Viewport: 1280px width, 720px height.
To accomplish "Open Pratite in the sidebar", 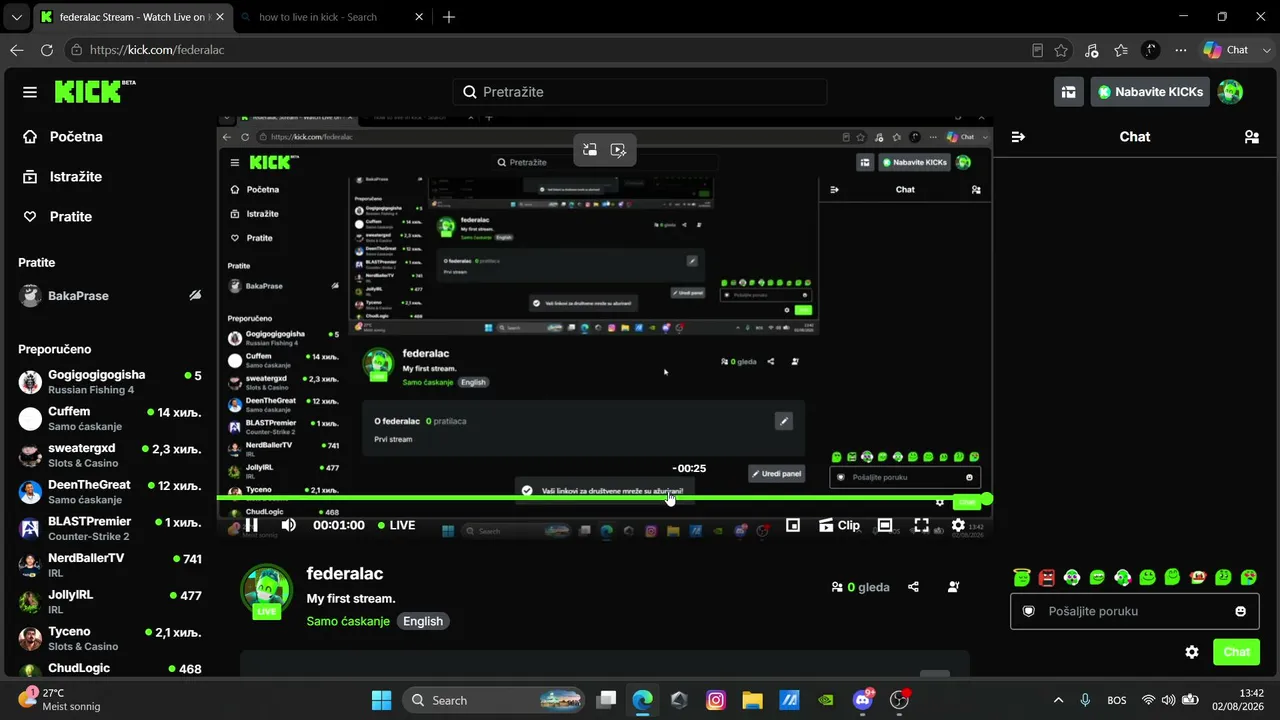I will [57, 217].
